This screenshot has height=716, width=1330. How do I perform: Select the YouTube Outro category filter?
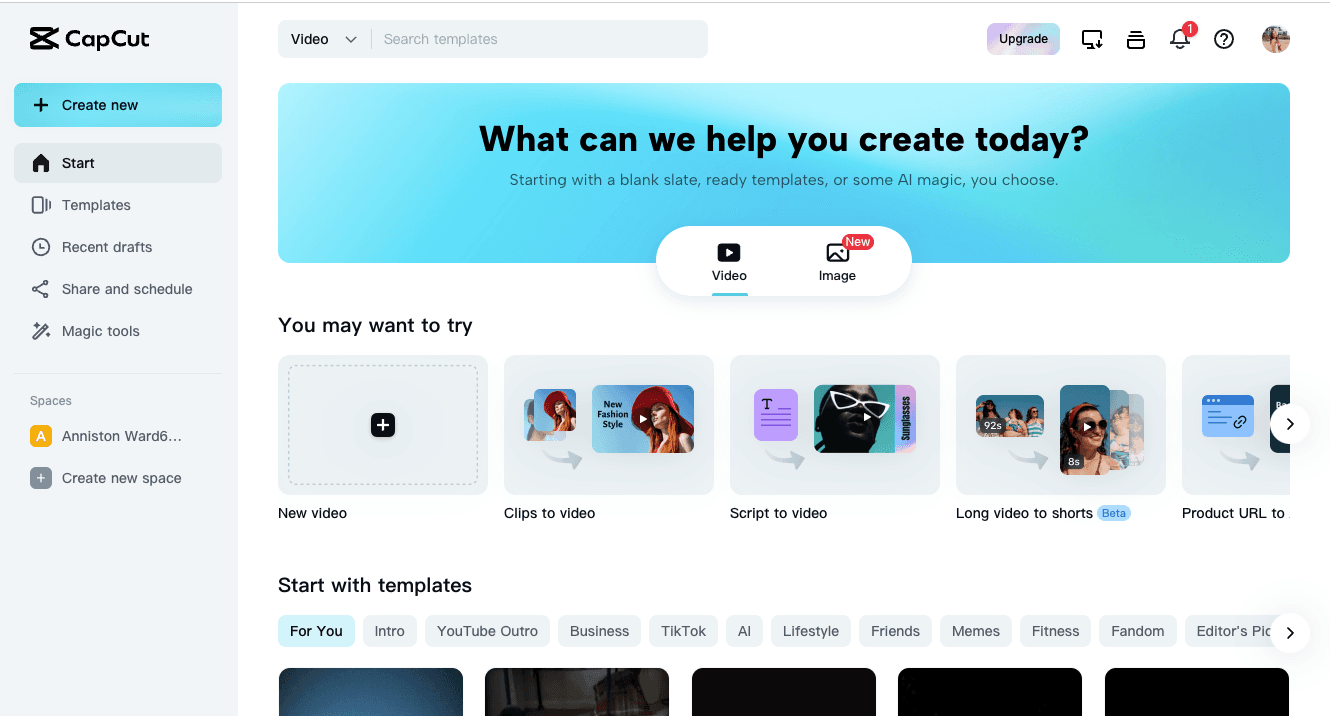487,631
